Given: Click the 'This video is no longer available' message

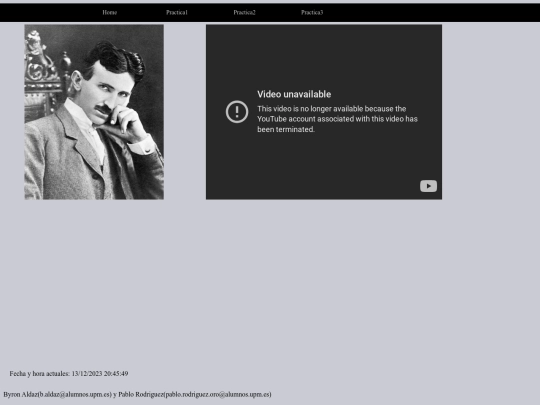Looking at the screenshot, I should (338, 119).
